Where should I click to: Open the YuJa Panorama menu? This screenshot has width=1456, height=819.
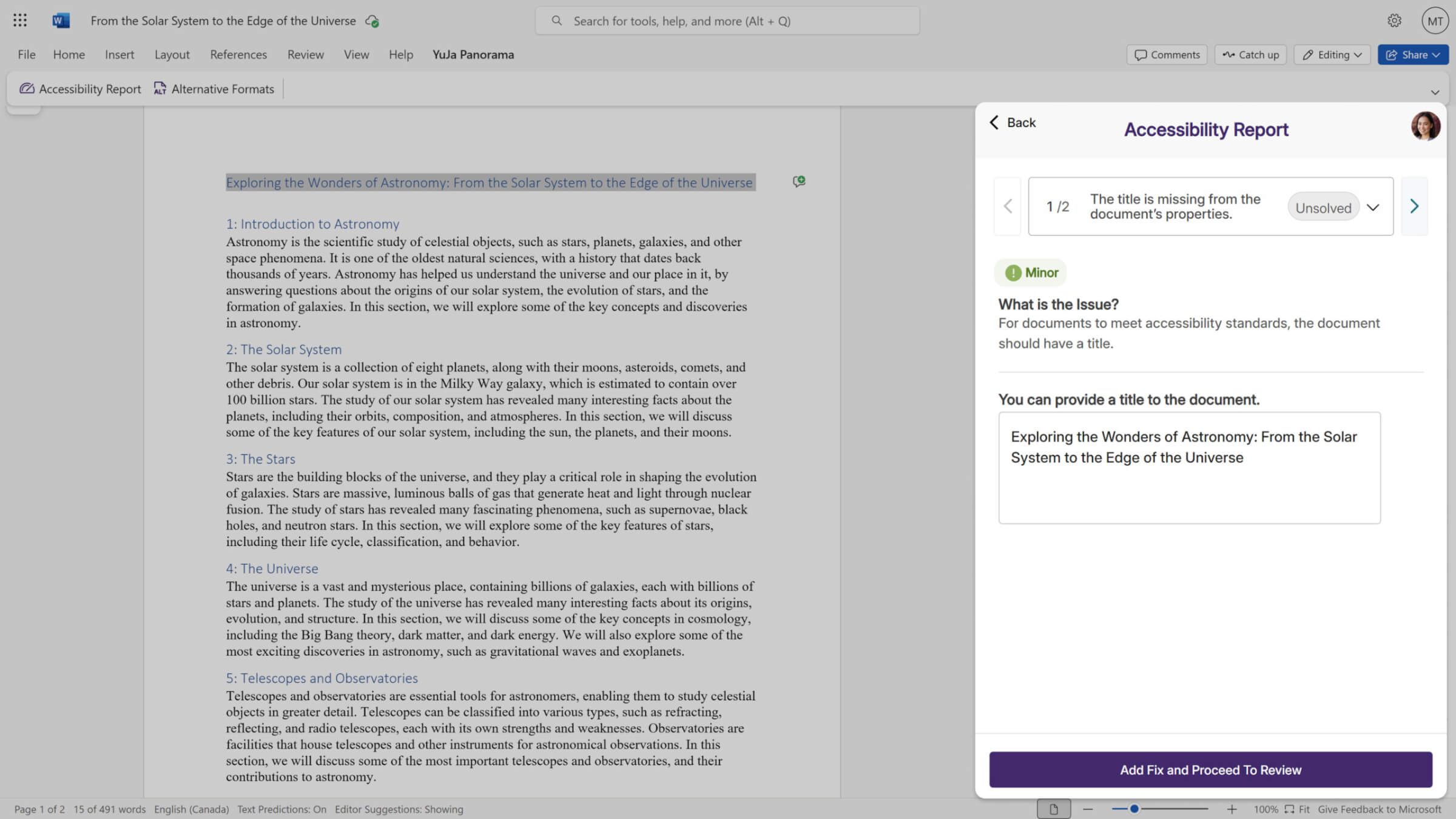pos(473,54)
